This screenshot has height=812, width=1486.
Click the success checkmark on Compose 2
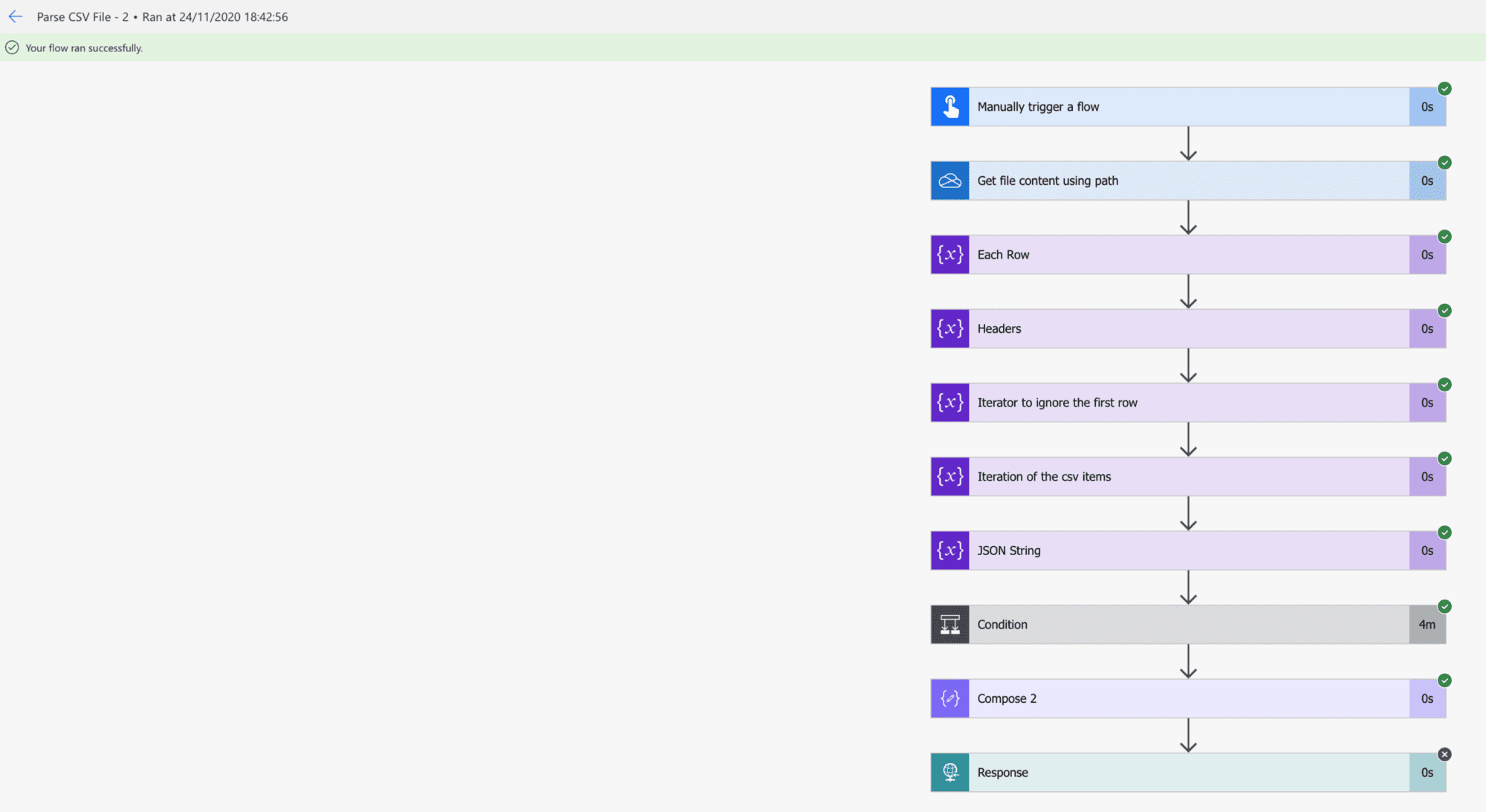[1444, 681]
